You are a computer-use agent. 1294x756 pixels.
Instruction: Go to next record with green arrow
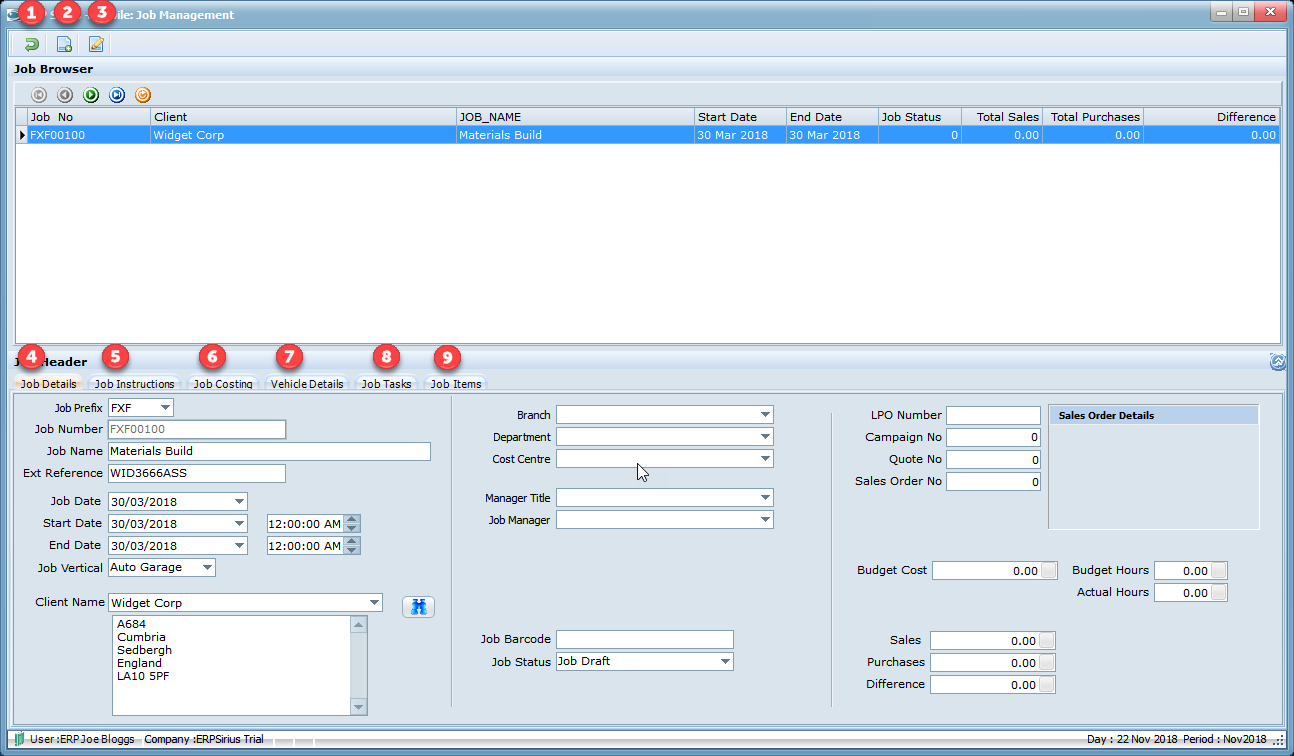tap(91, 95)
